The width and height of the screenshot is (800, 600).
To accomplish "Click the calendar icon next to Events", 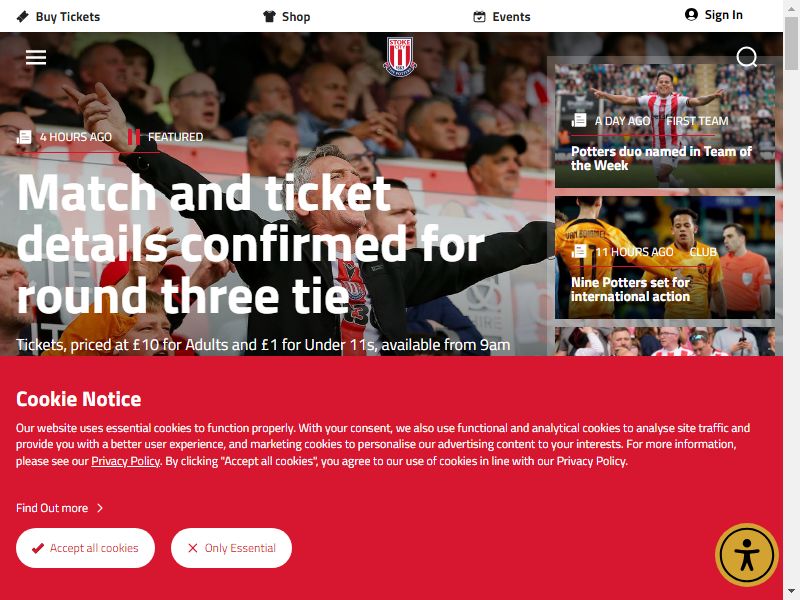I will (479, 17).
